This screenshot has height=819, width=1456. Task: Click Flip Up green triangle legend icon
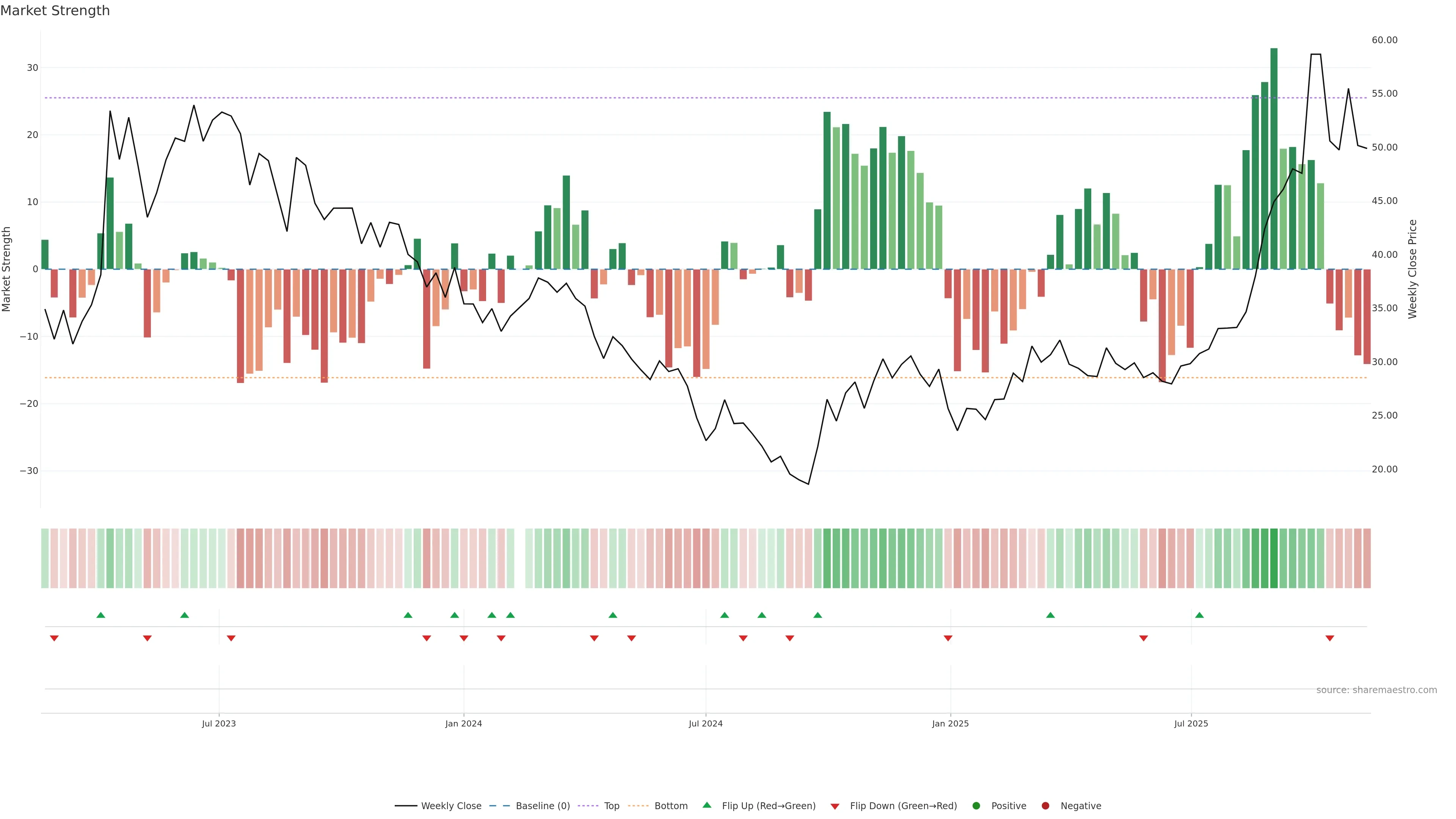pyautogui.click(x=706, y=805)
